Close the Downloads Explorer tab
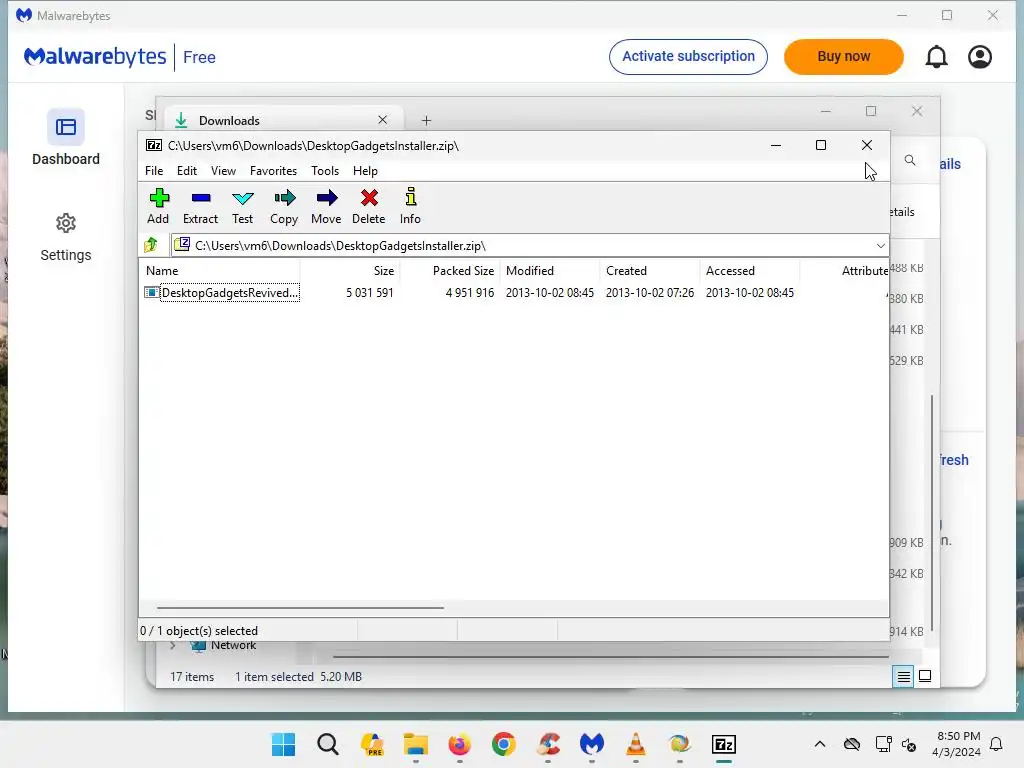This screenshot has width=1024, height=768. (383, 120)
